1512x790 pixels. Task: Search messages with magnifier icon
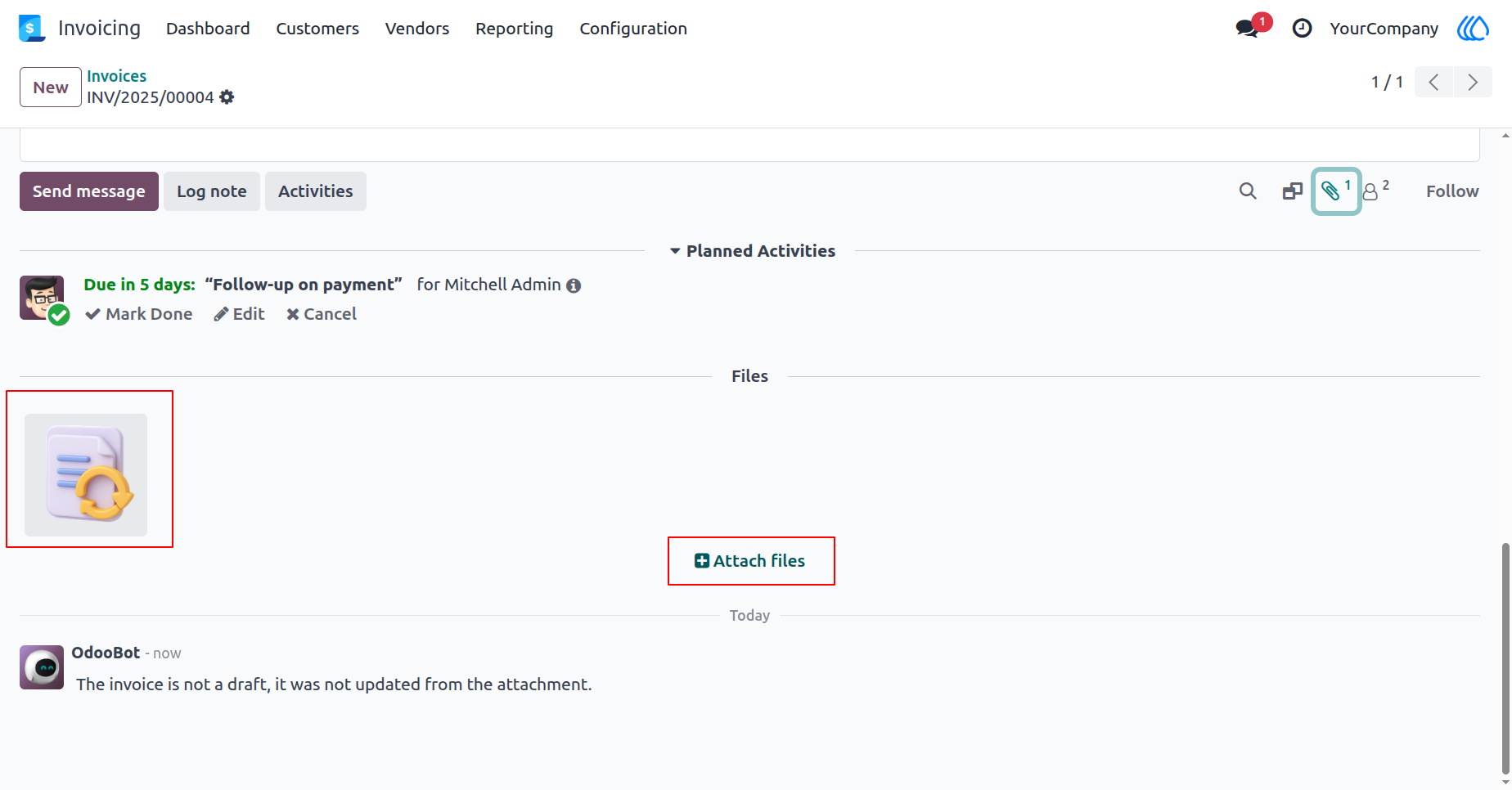[1248, 191]
